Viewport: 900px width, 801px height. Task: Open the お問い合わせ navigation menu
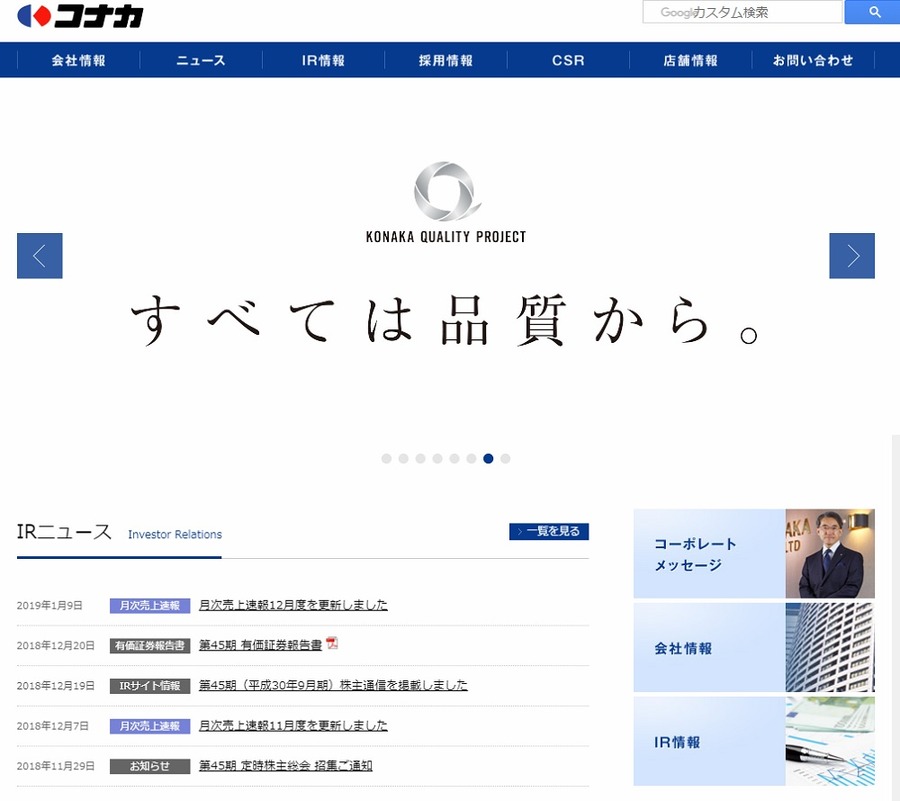[x=813, y=60]
